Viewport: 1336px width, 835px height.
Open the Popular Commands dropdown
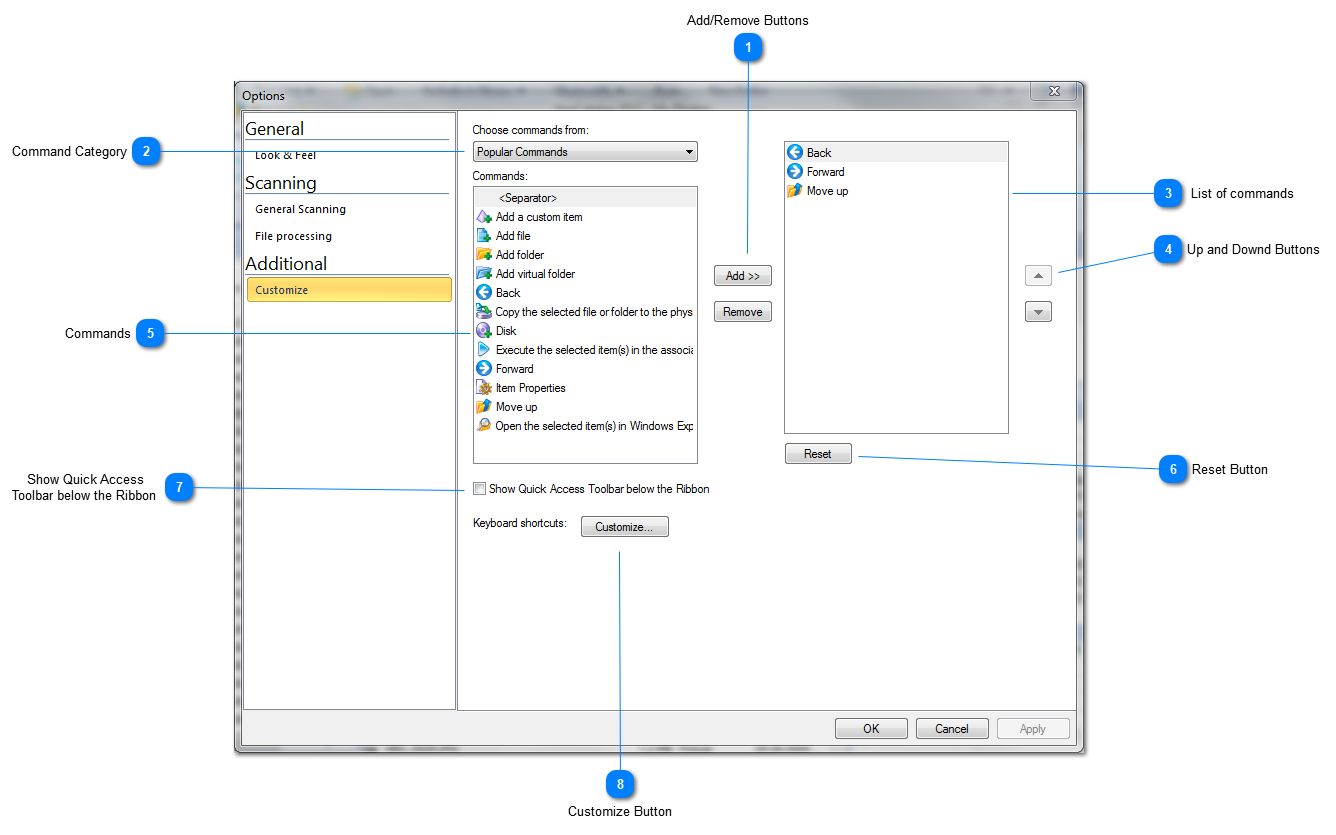click(x=585, y=152)
